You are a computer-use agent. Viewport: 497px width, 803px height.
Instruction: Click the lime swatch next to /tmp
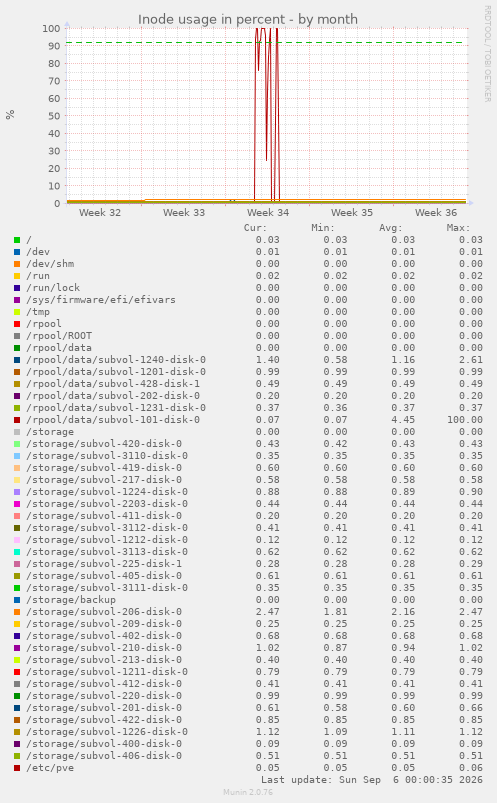(x=17, y=312)
